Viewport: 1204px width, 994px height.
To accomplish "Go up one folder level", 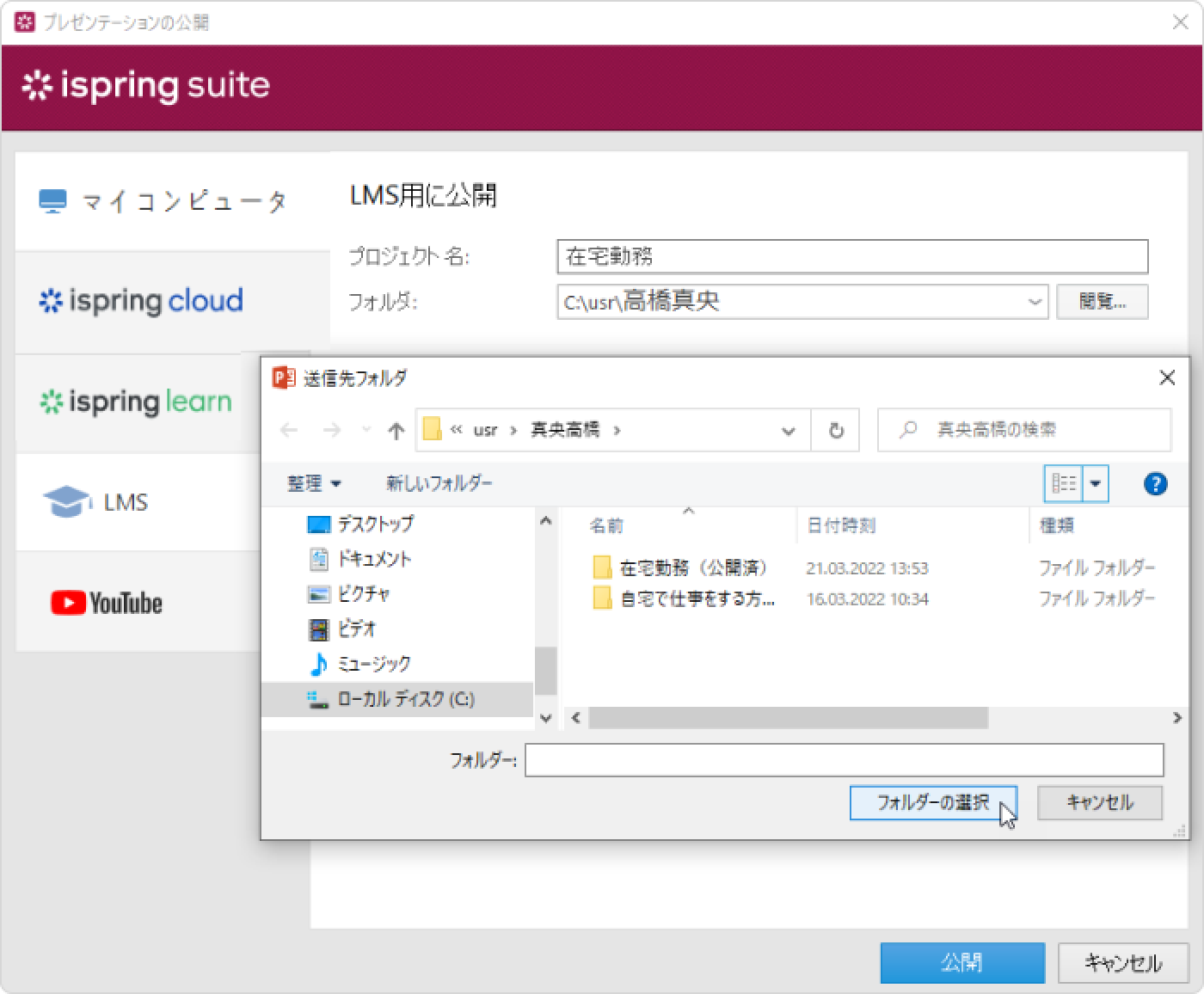I will tap(396, 430).
